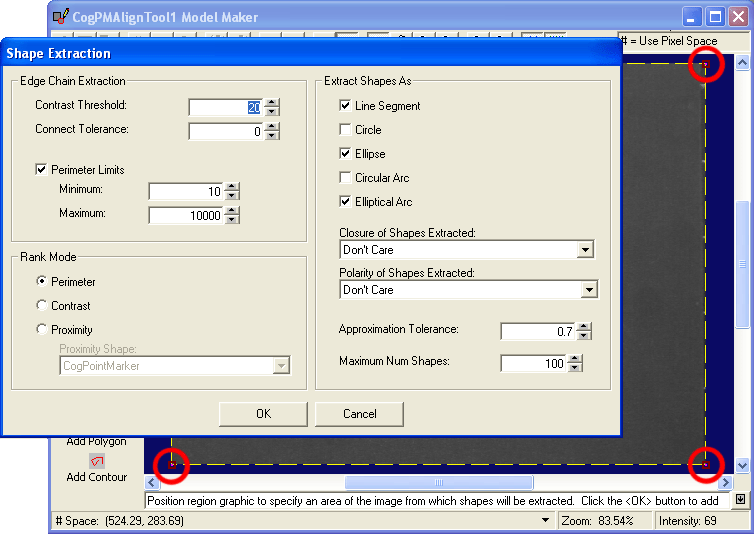
Task: Click the expand arrow icon beside the help text
Action: (x=740, y=500)
